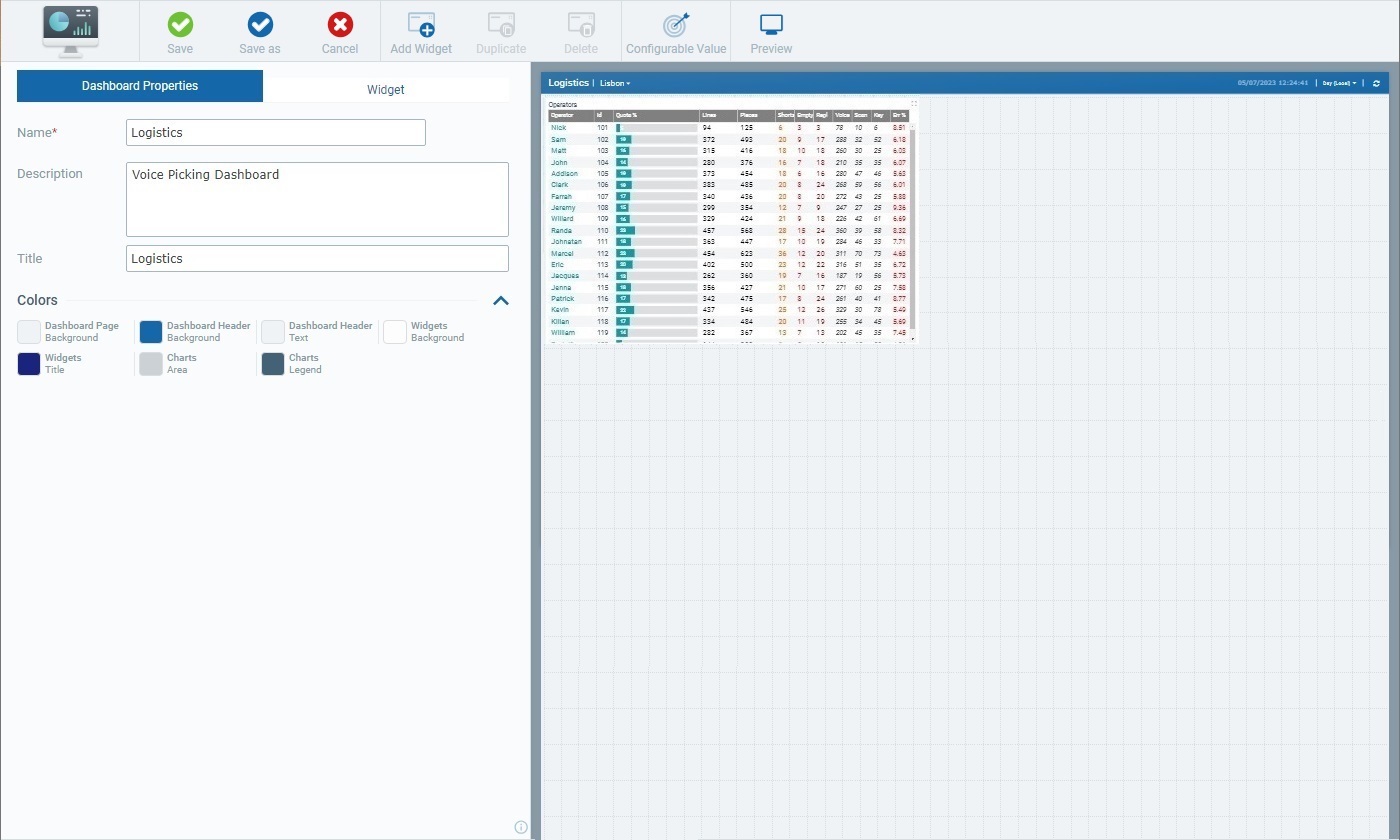Viewport: 1400px width, 840px height.
Task: Click the Logistics widget title bar
Action: tap(570, 83)
